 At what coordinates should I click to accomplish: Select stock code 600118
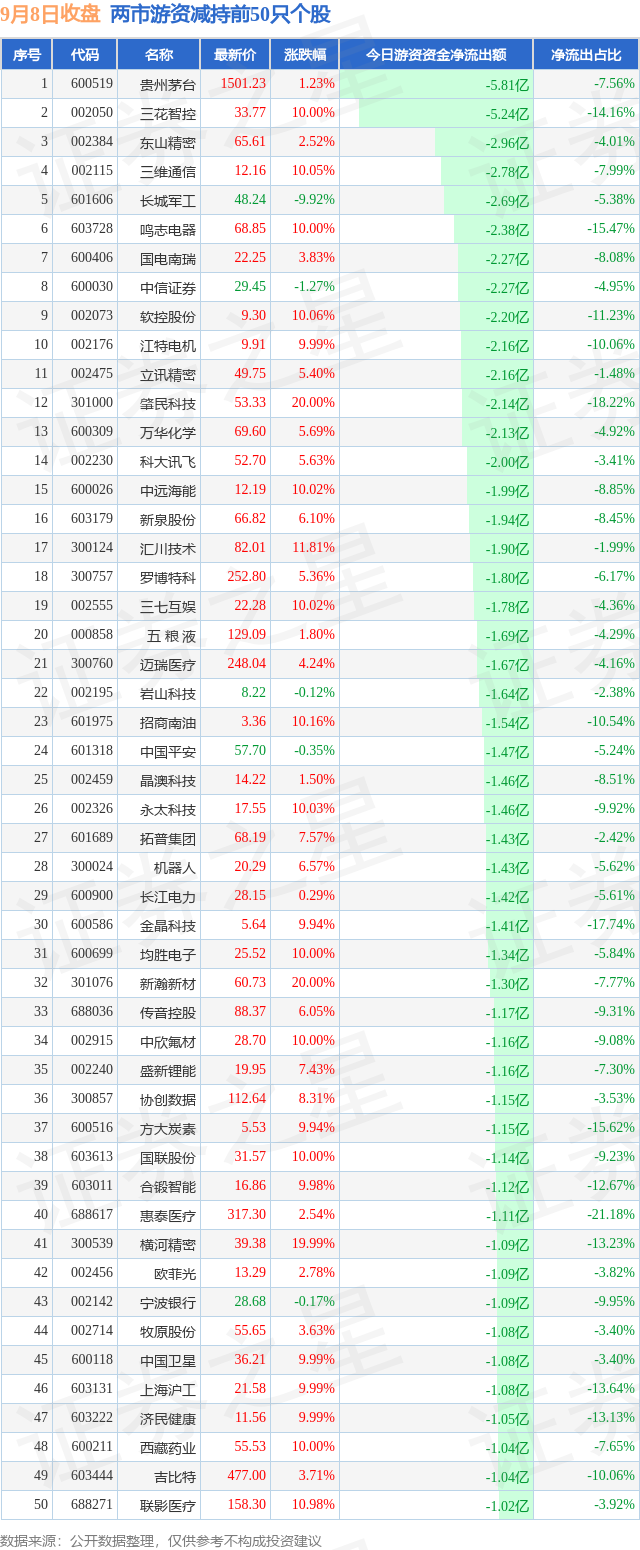point(92,1360)
